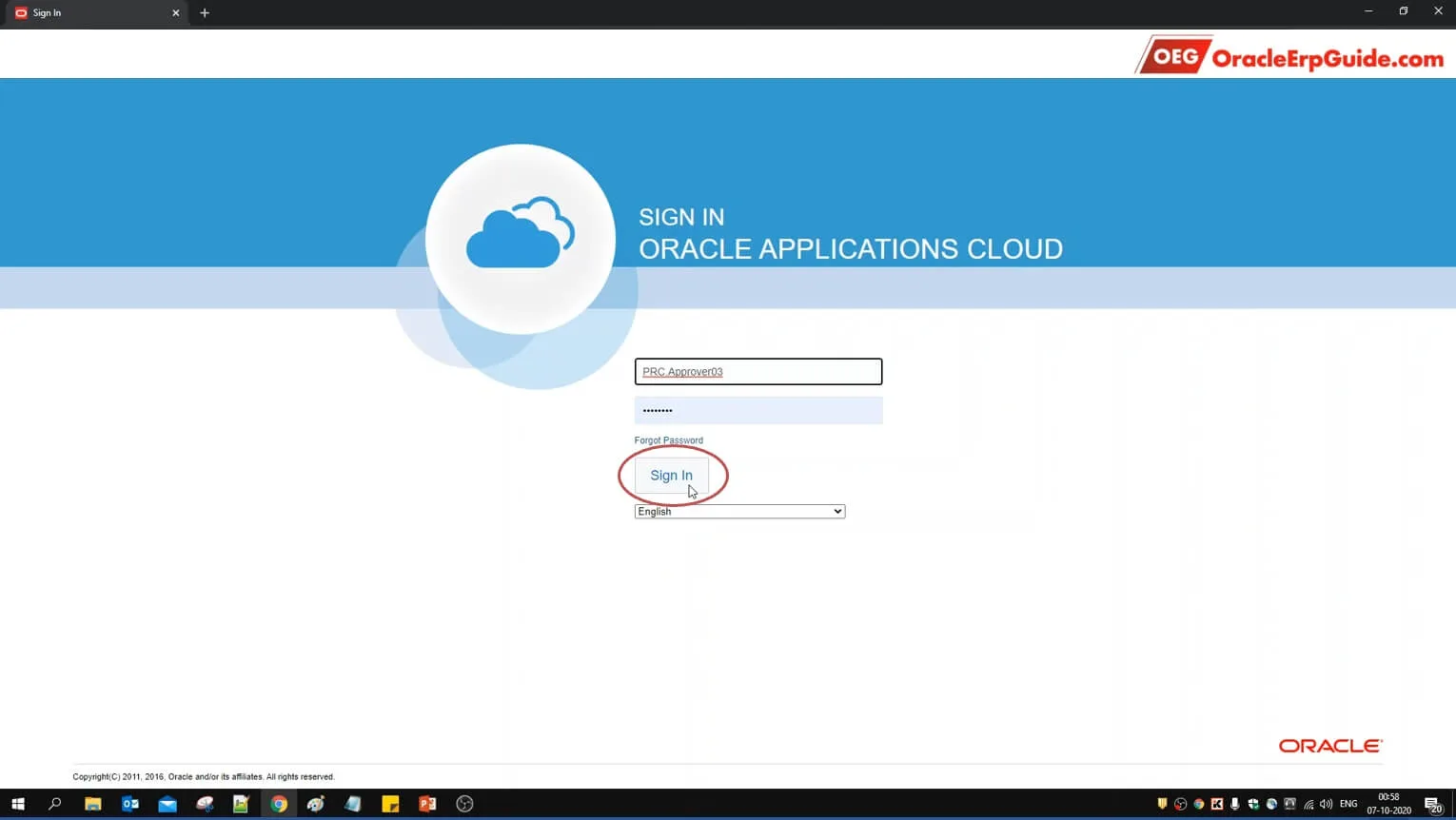Open Sticky Notes from the taskbar
The width and height of the screenshot is (1456, 820).
pos(390,804)
